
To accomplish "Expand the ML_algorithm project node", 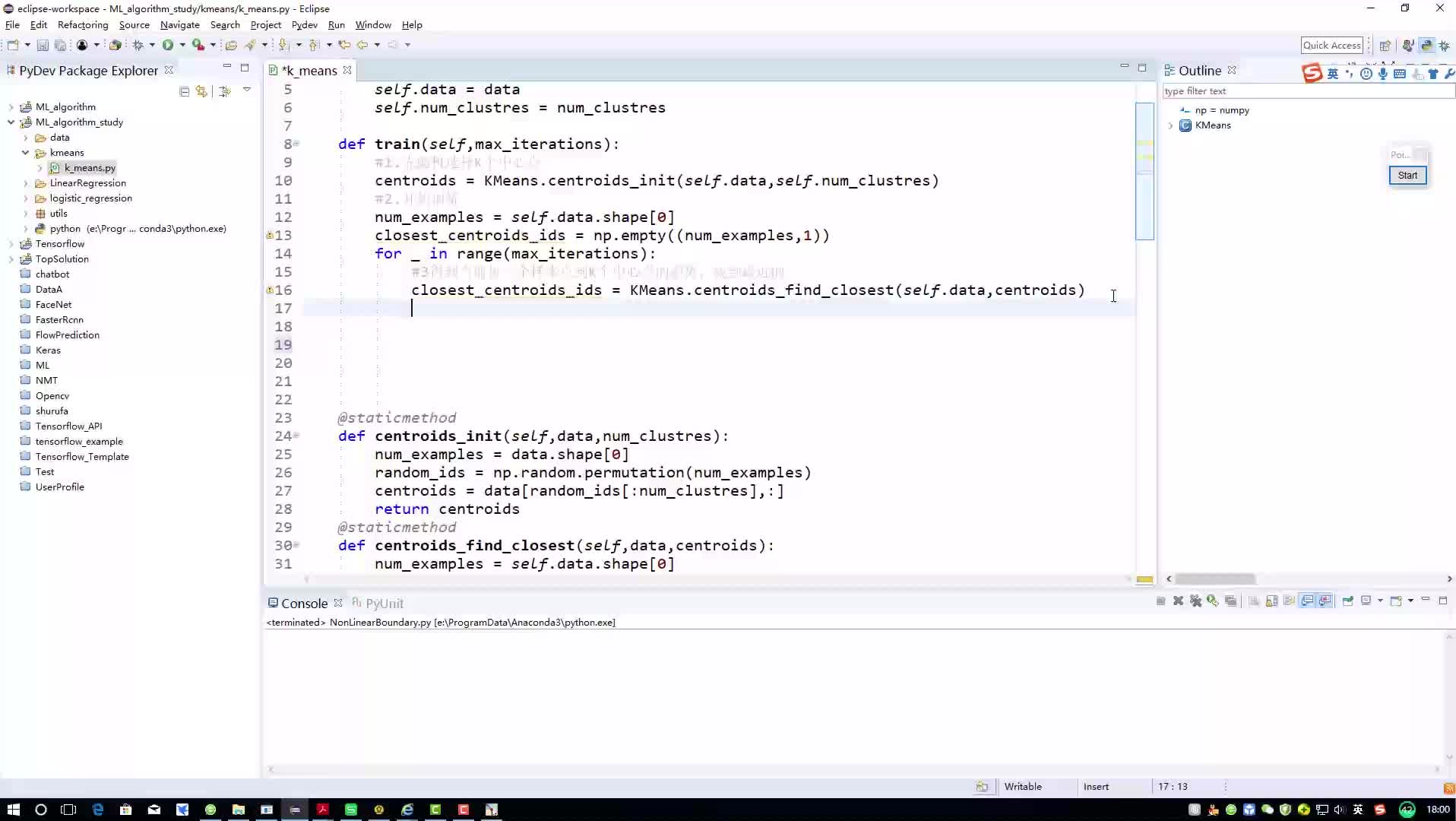I will [11, 107].
